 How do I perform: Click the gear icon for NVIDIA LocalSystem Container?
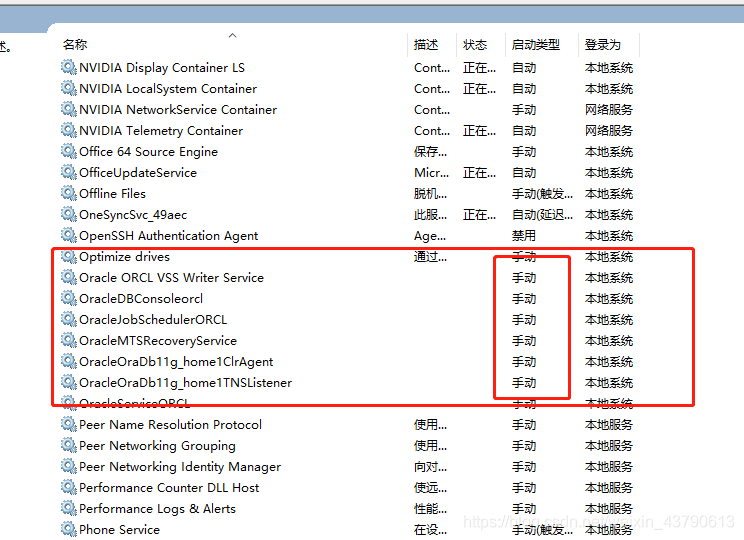tap(69, 88)
